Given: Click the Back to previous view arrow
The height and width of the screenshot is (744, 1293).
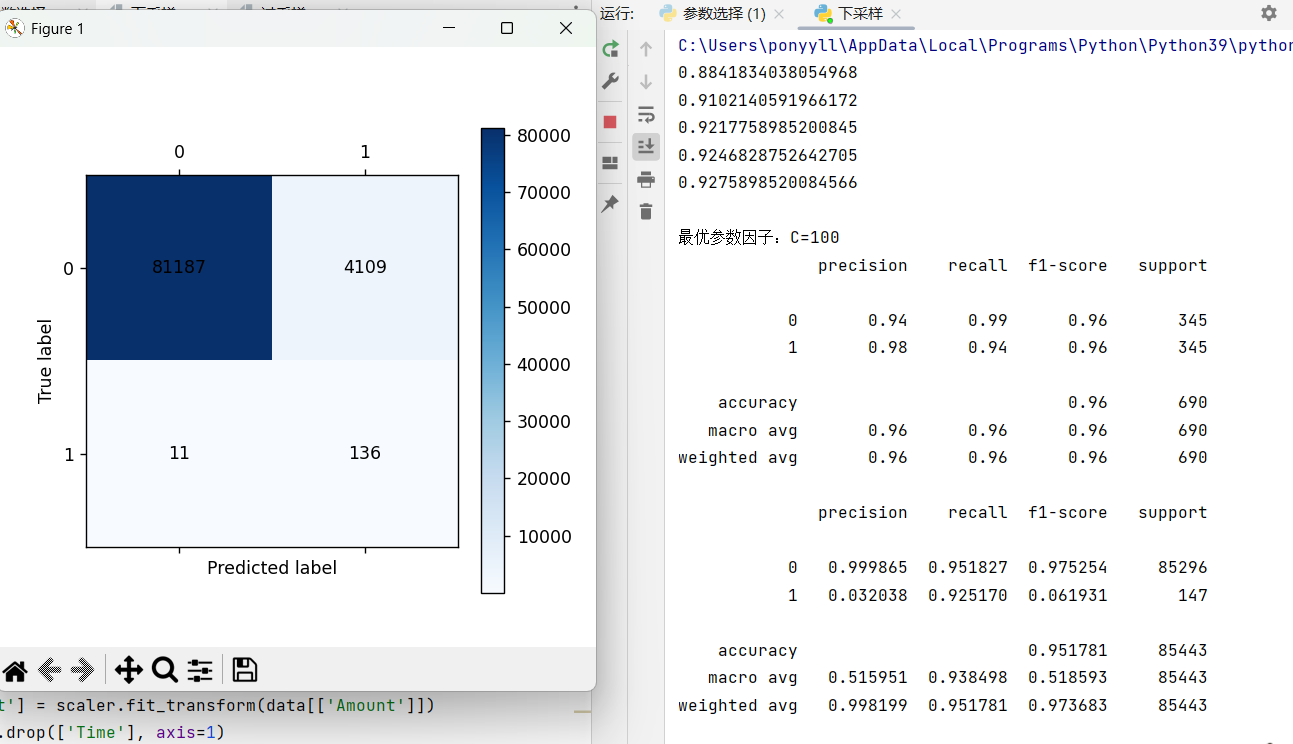Looking at the screenshot, I should 50,670.
